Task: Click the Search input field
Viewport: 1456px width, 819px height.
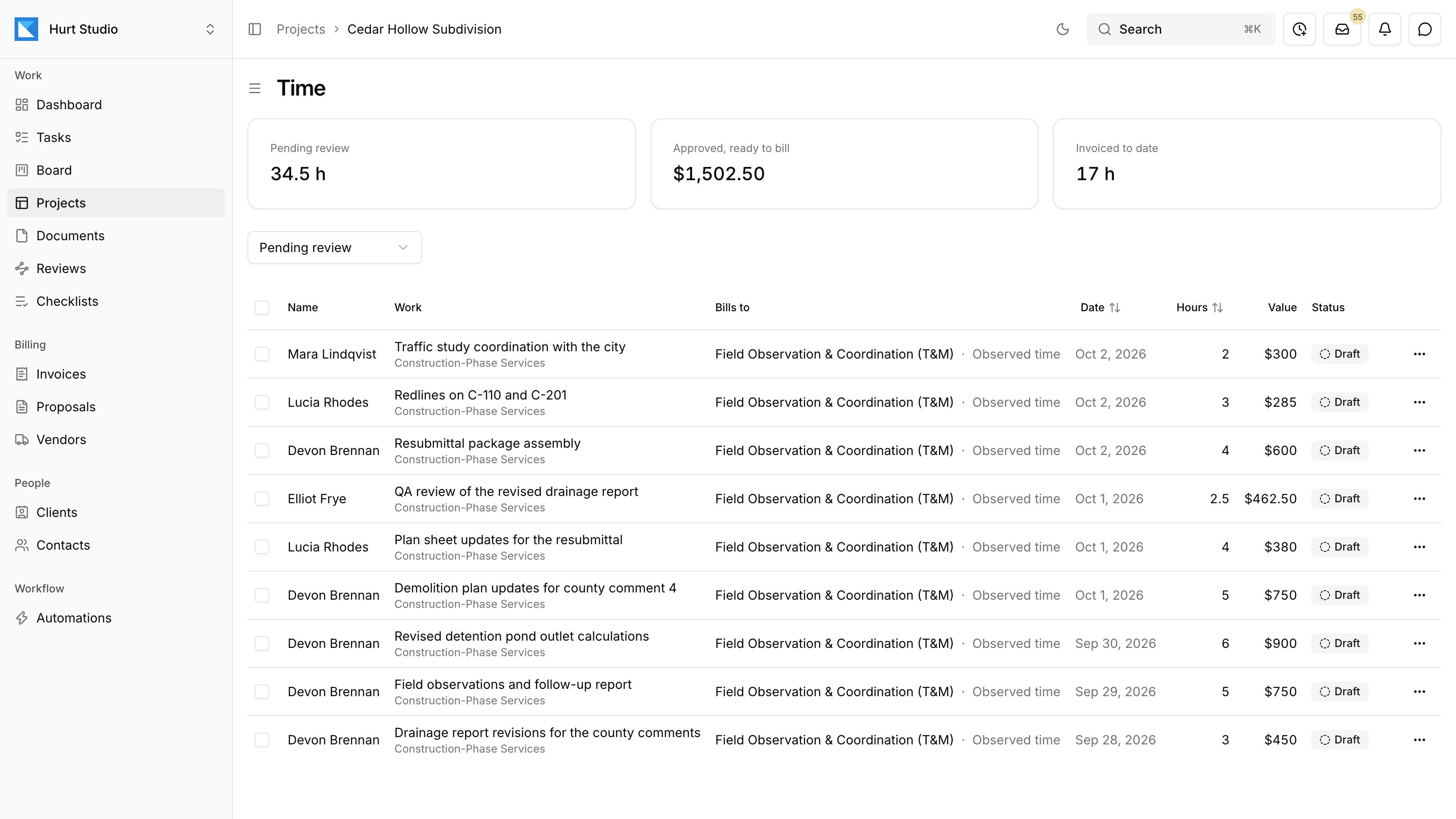Action: point(1181,29)
